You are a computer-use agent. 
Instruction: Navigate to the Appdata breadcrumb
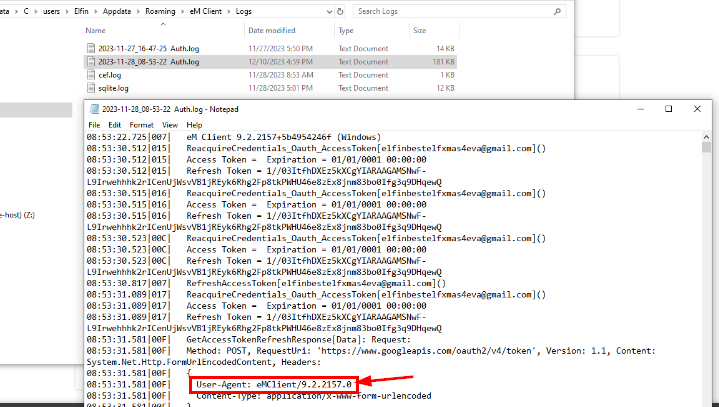coord(116,11)
